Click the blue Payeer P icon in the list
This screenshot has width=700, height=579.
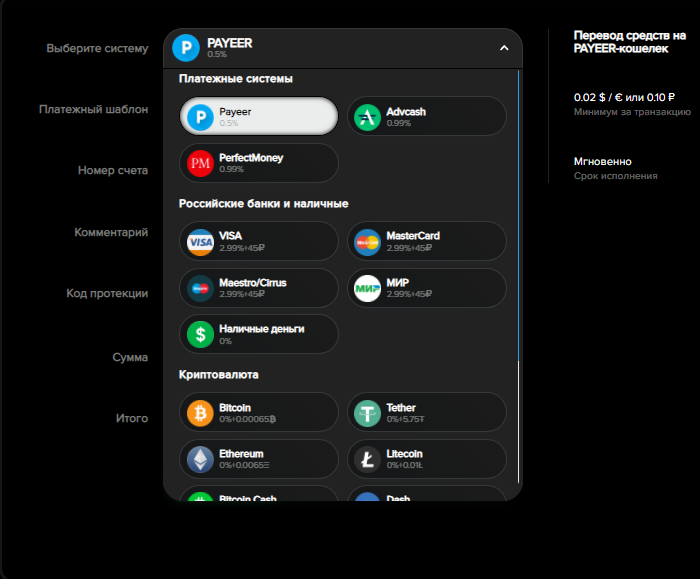click(x=200, y=117)
